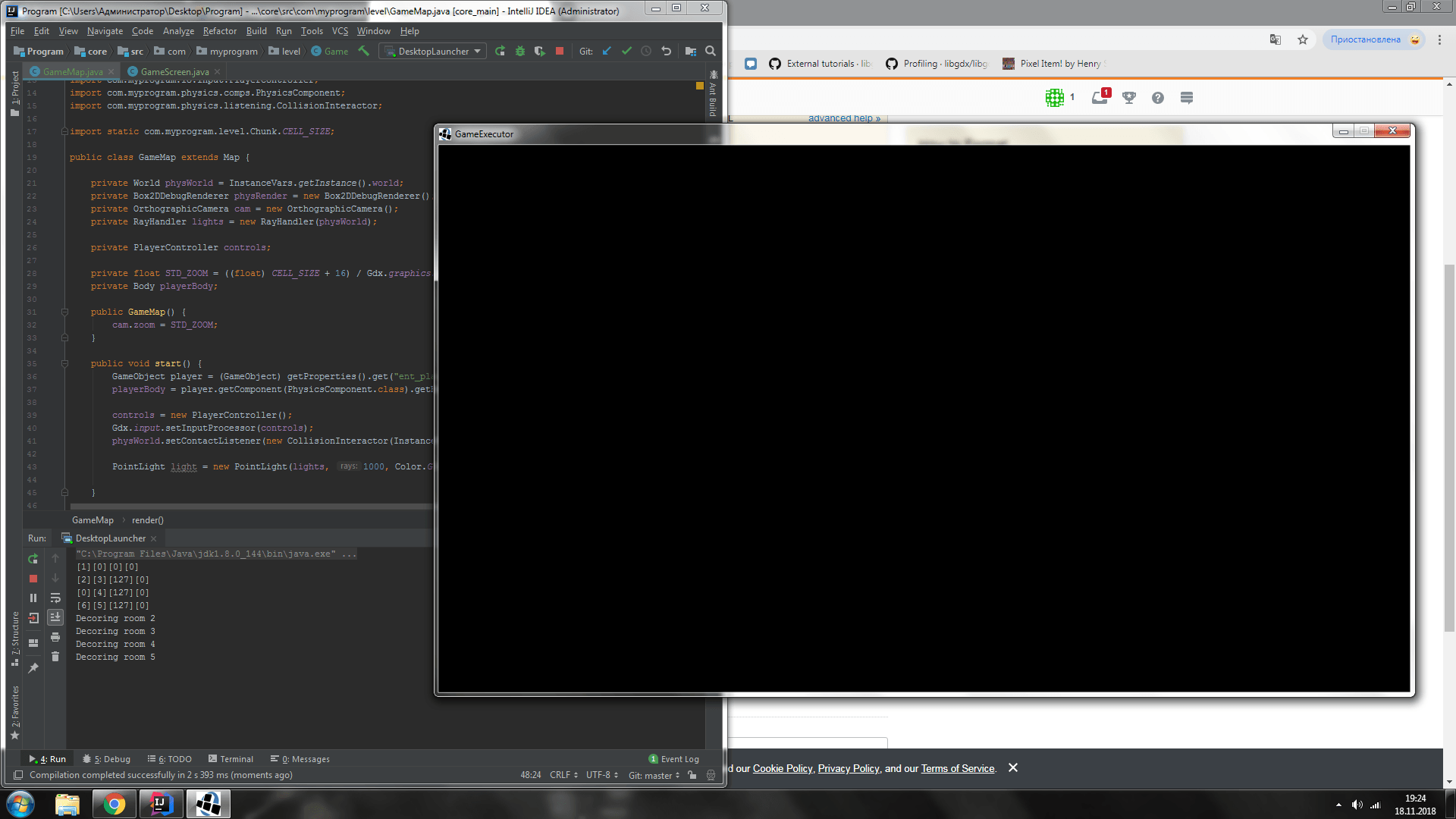
Task: Open Chrome from the Windows taskbar
Action: [115, 804]
